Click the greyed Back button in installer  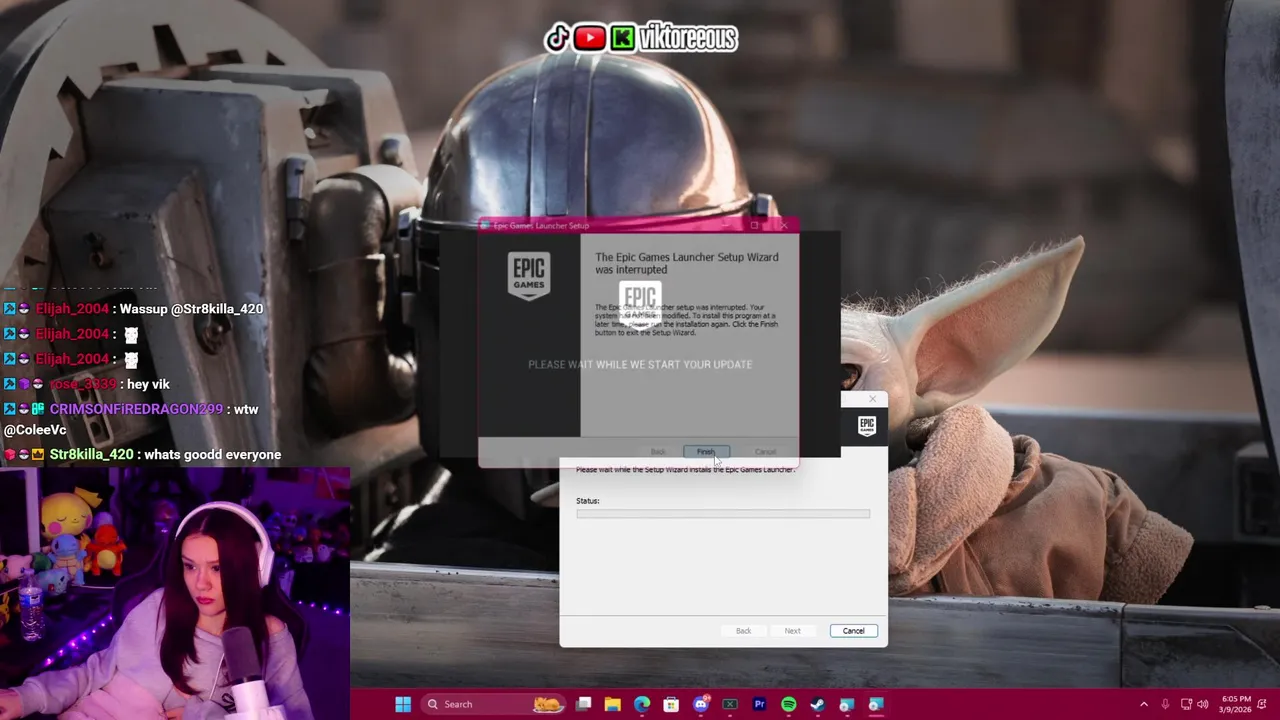pyautogui.click(x=743, y=631)
